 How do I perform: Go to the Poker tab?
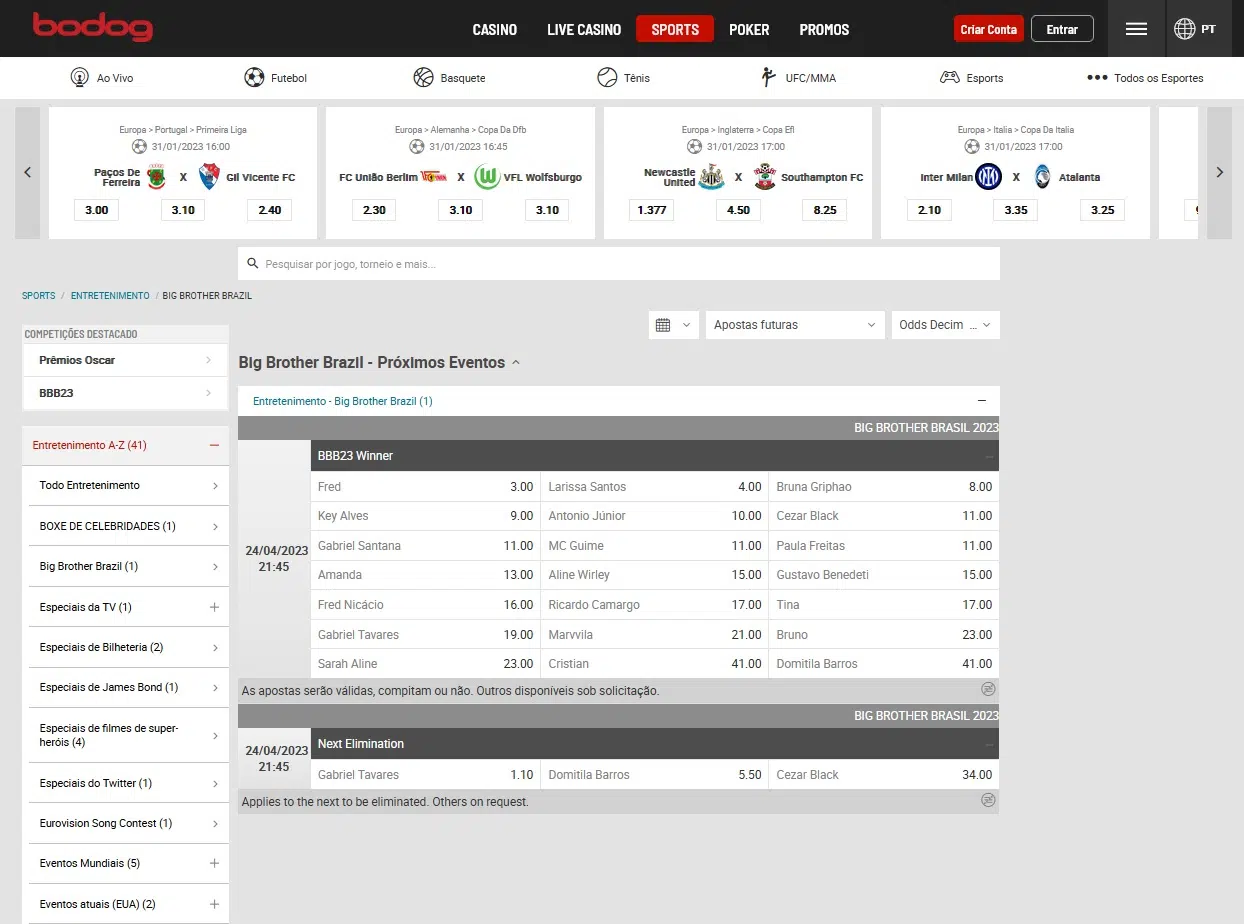click(x=749, y=29)
